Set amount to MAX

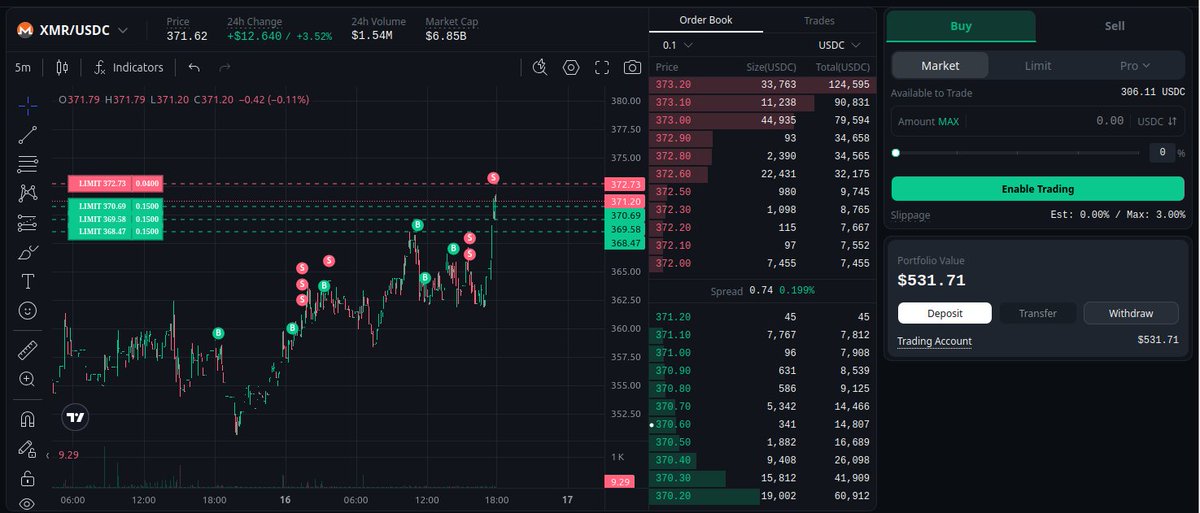point(948,121)
